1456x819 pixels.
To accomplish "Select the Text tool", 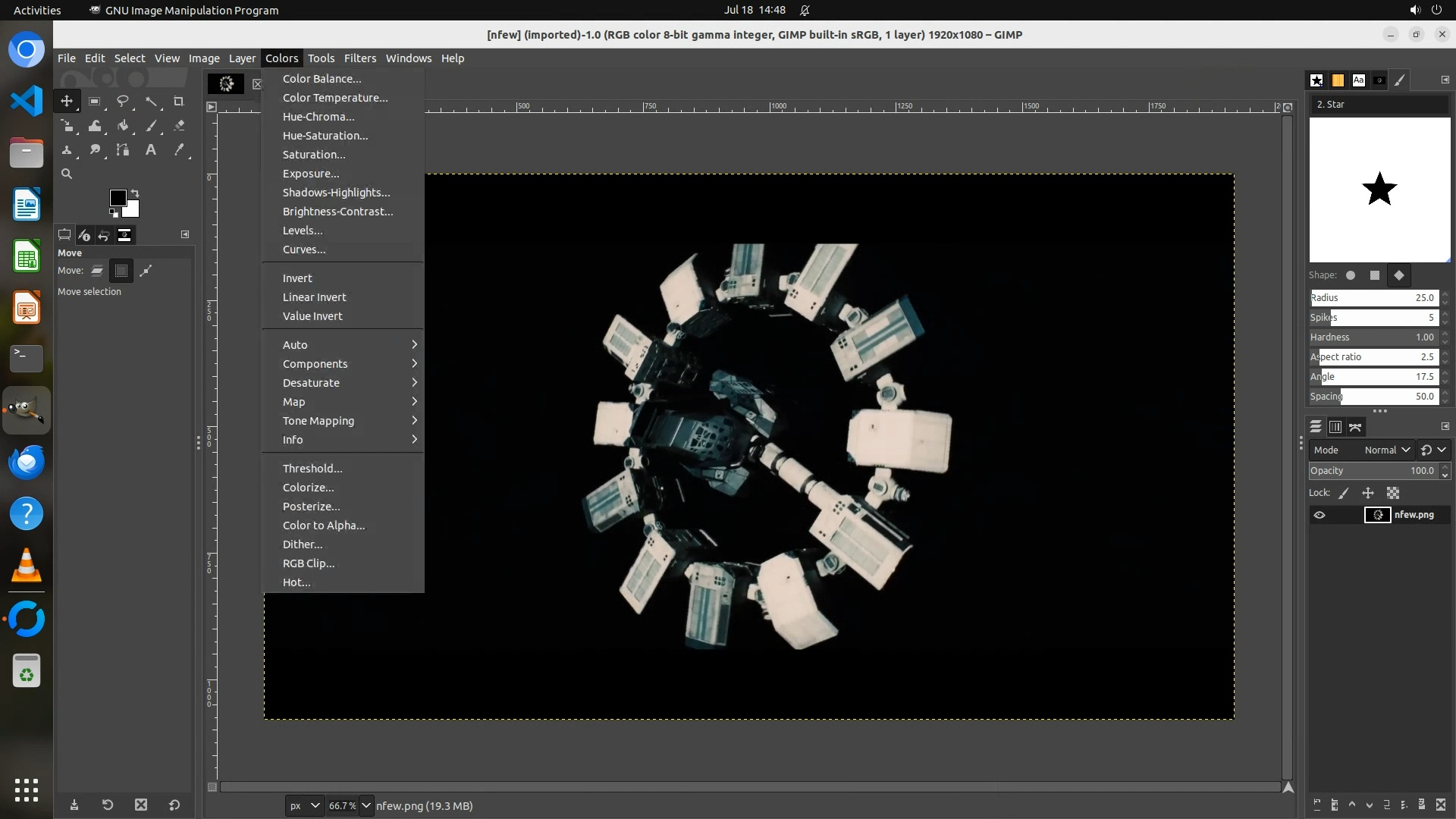I will (x=151, y=150).
